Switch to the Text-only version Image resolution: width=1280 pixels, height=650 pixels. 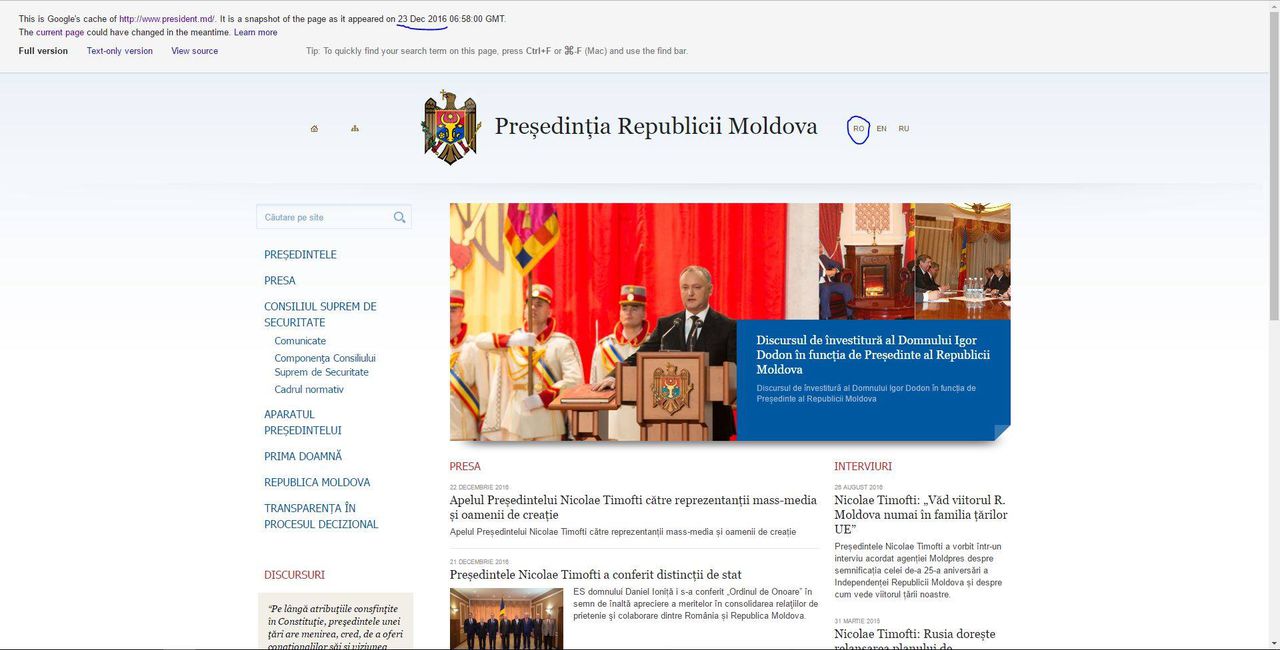pos(120,51)
